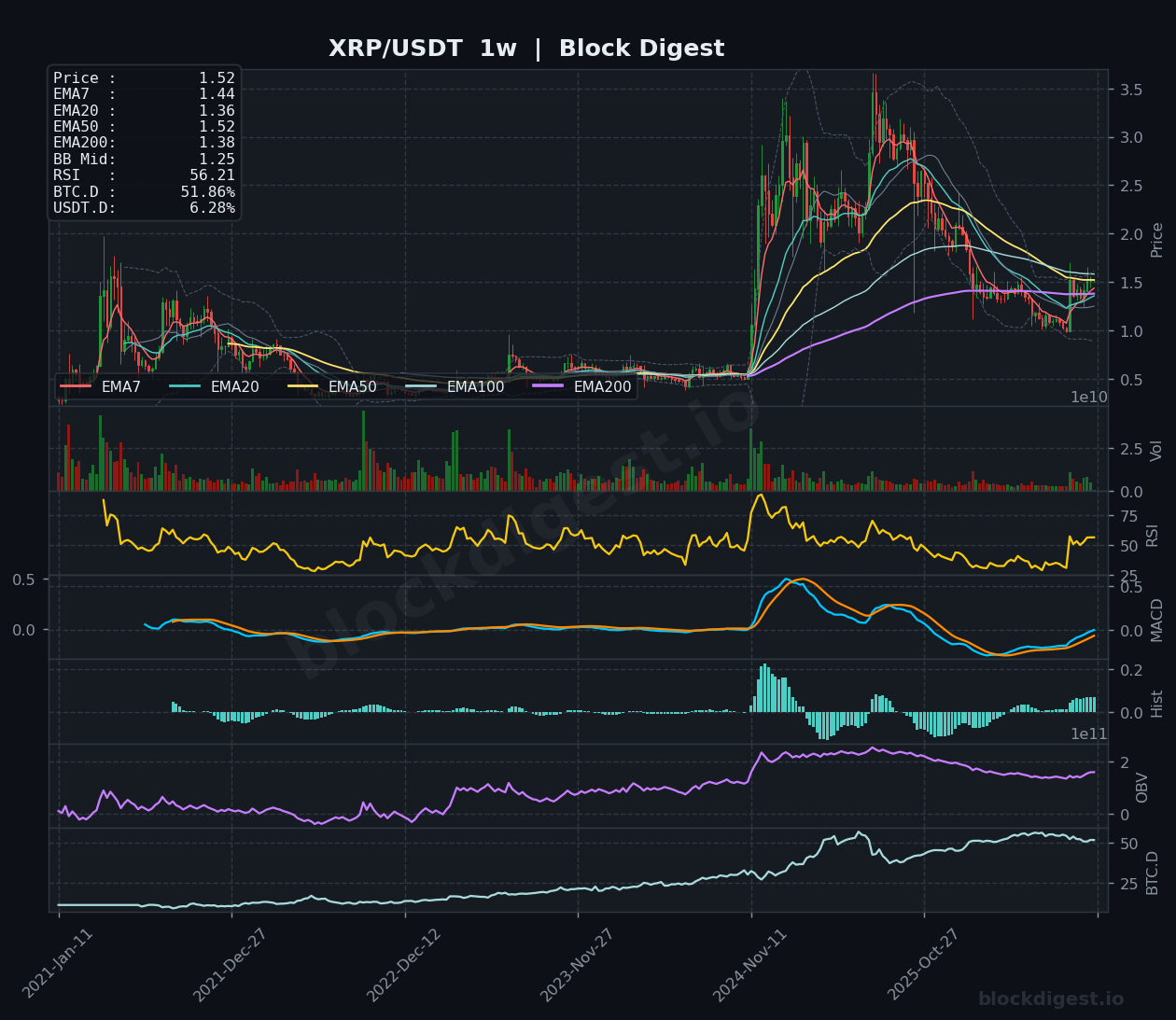Click the teal EMA20 legend line swatch
This screenshot has width=1176, height=1020.
tap(185, 386)
